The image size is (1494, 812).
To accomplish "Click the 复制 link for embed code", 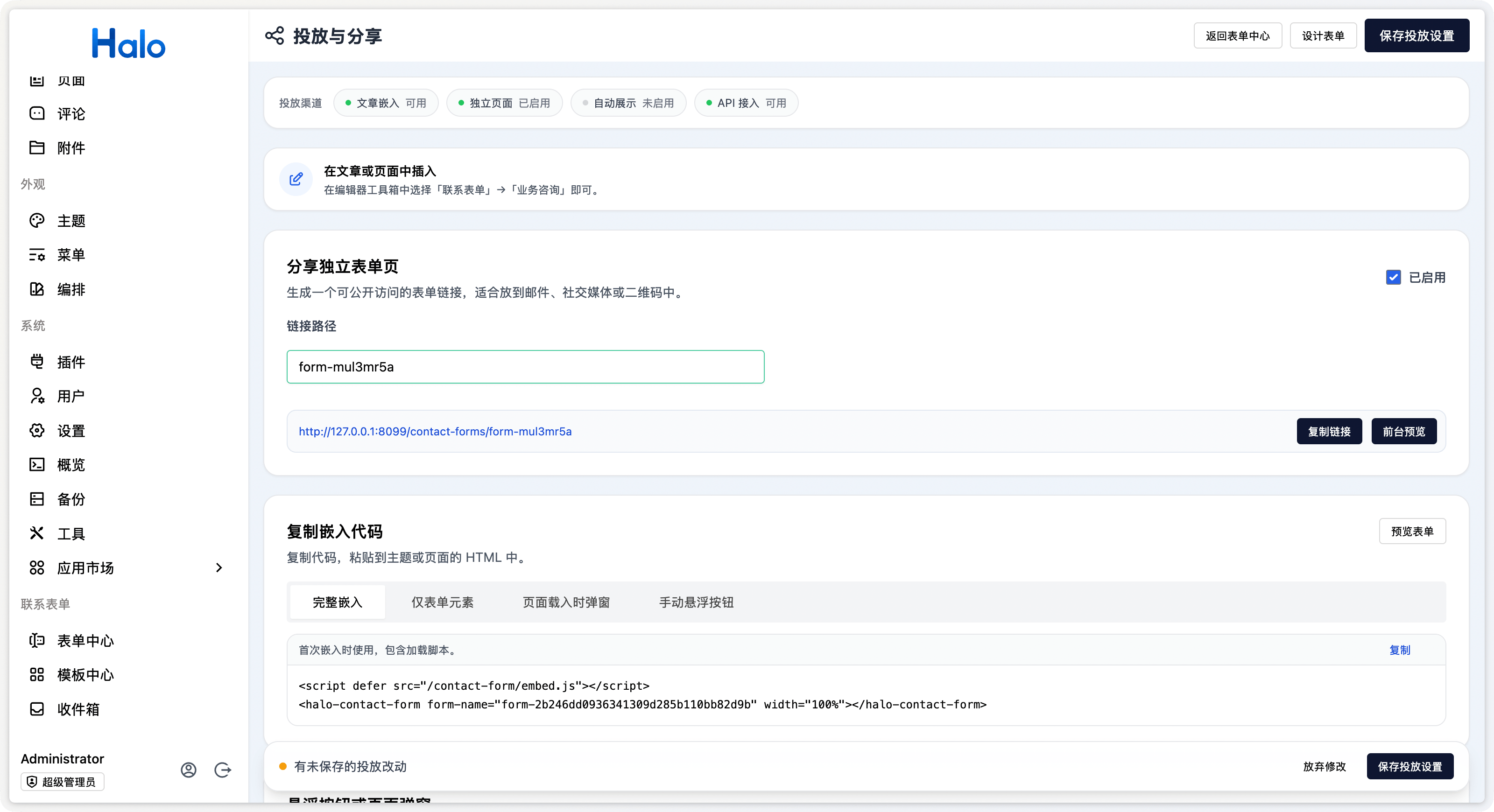I will (1400, 650).
